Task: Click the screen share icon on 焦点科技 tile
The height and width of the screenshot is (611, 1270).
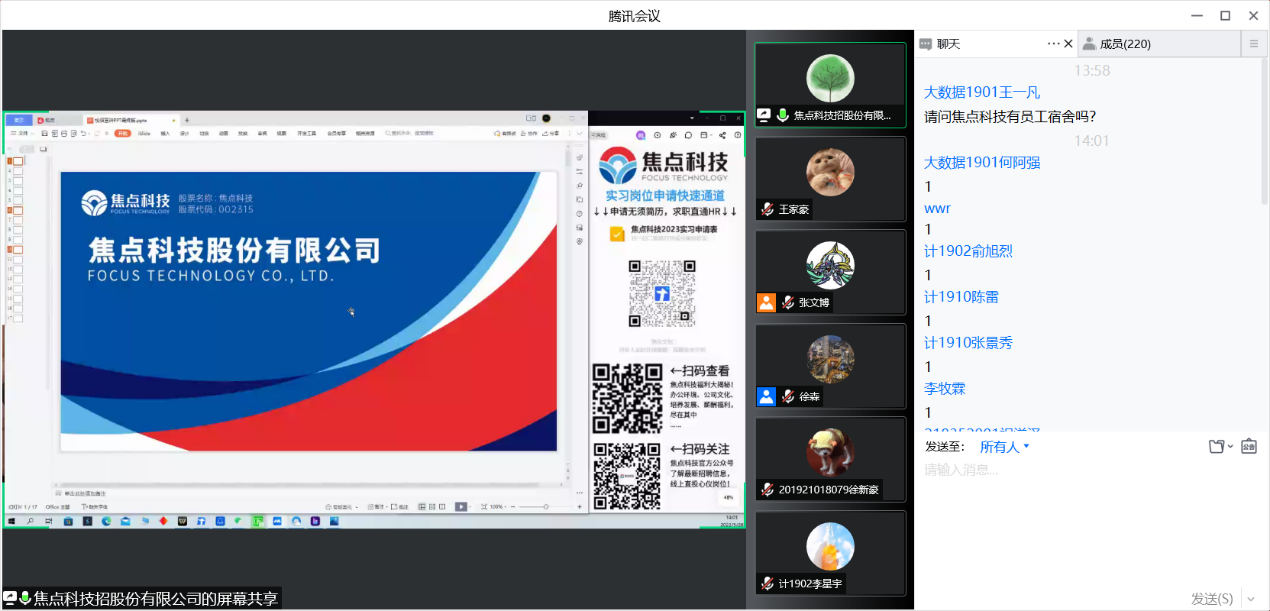Action: point(765,115)
